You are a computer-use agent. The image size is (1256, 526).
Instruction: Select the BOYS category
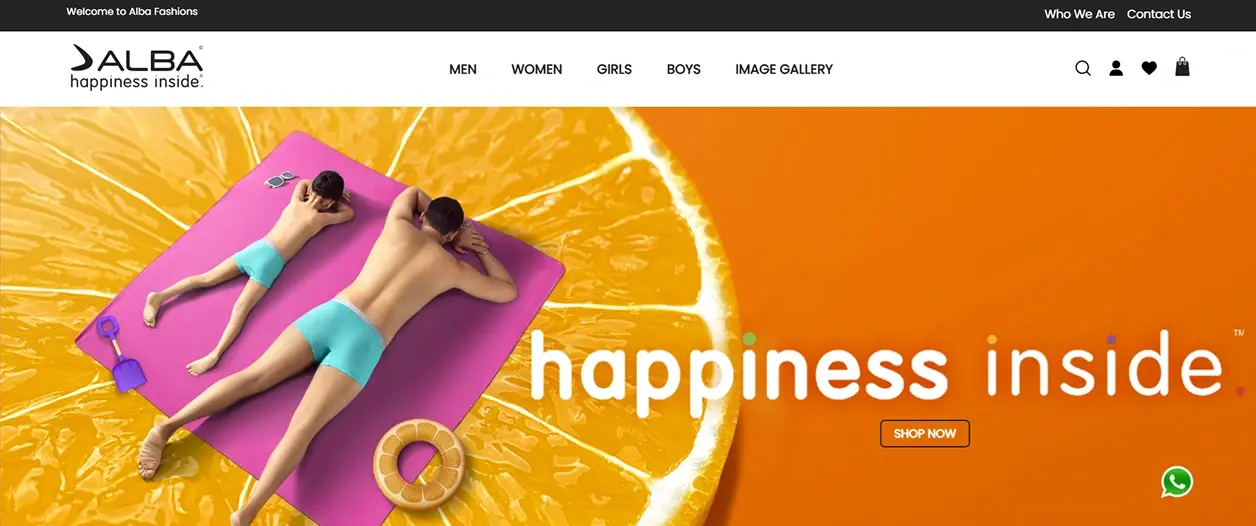click(x=684, y=69)
